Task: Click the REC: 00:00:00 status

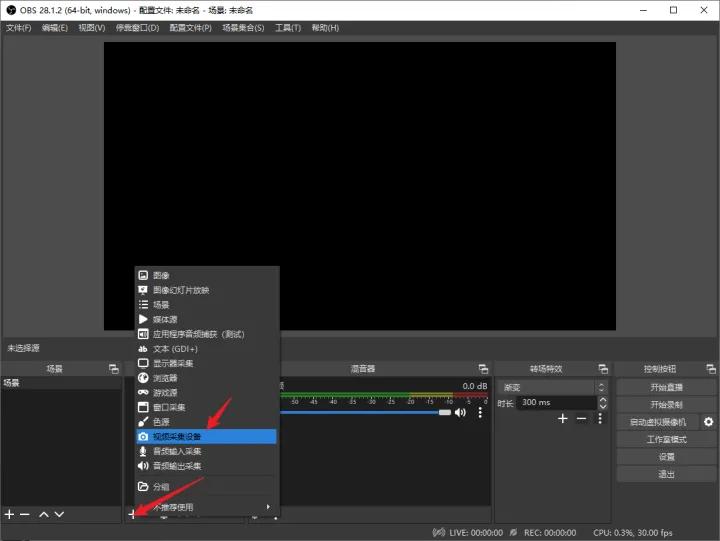Action: (550, 533)
